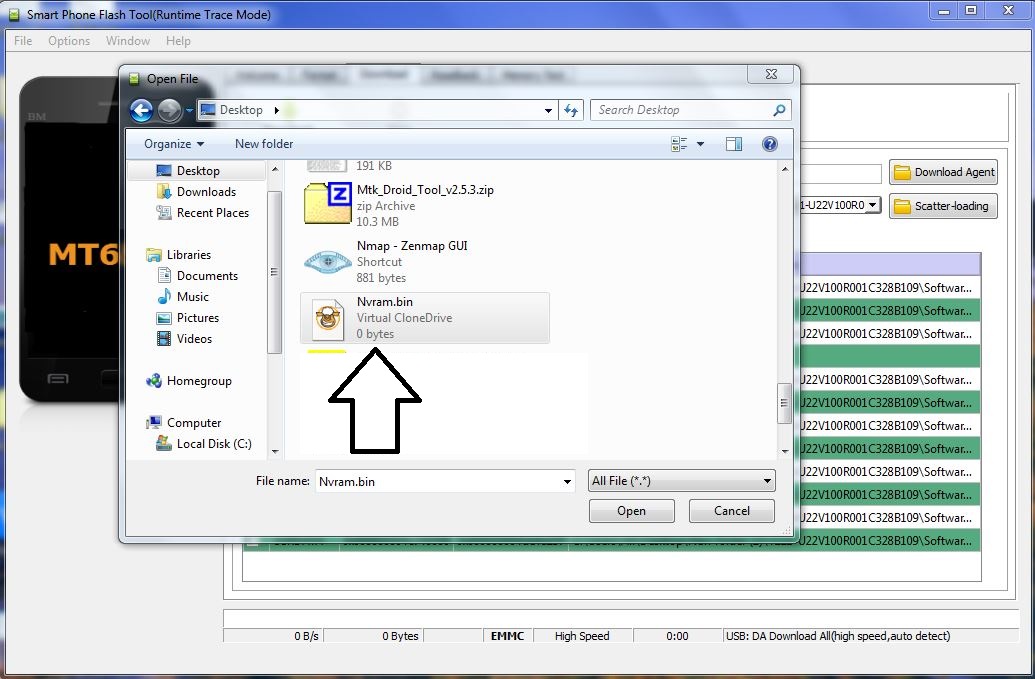1035x679 pixels.
Task: Click the Download Agent path field
Action: click(x=840, y=174)
